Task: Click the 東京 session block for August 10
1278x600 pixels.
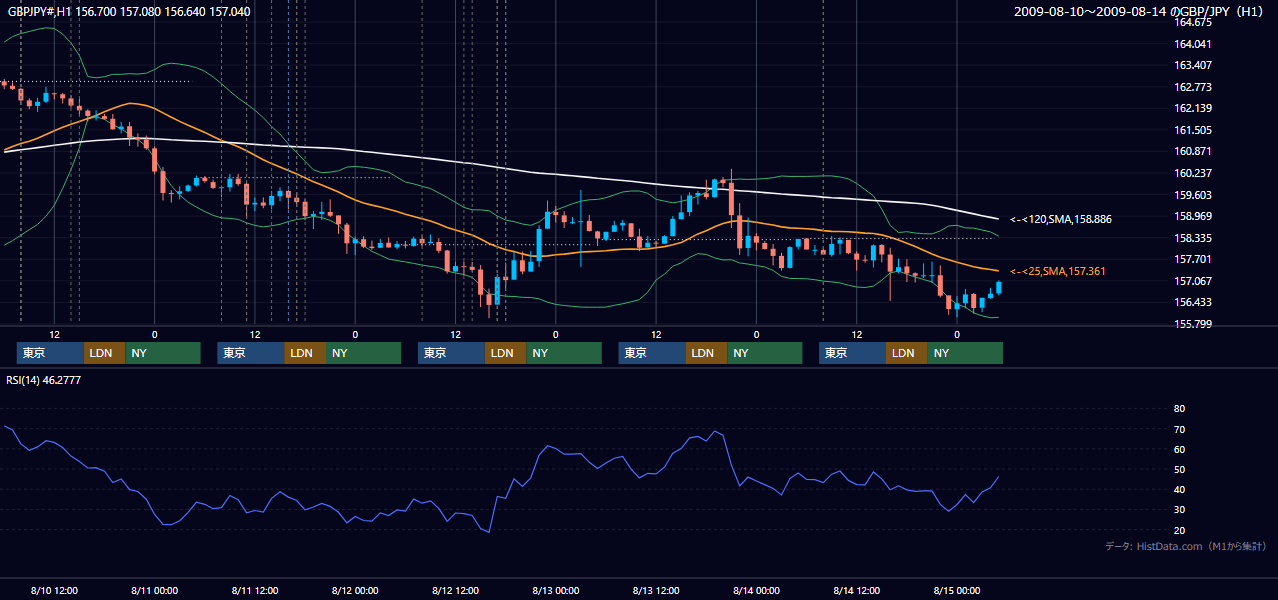Action: pos(50,353)
